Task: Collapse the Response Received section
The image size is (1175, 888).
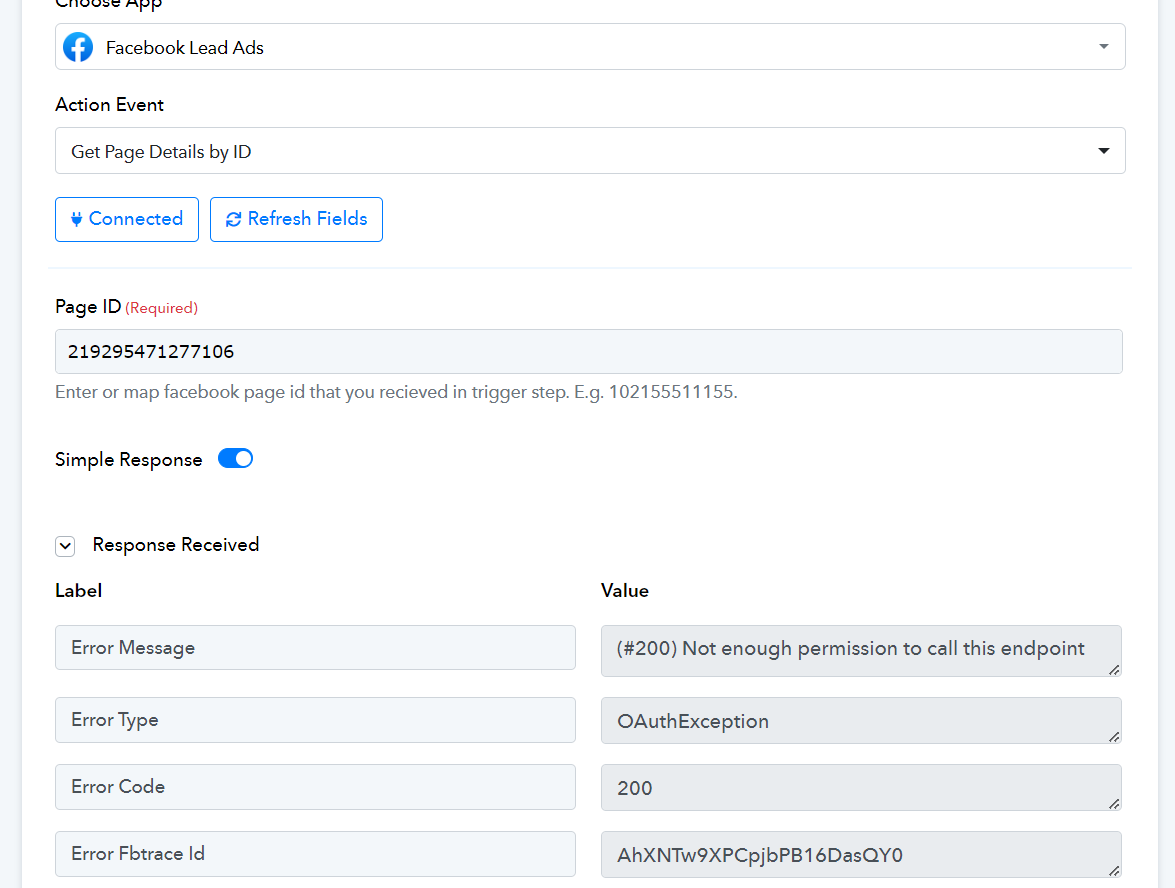Action: pyautogui.click(x=65, y=546)
